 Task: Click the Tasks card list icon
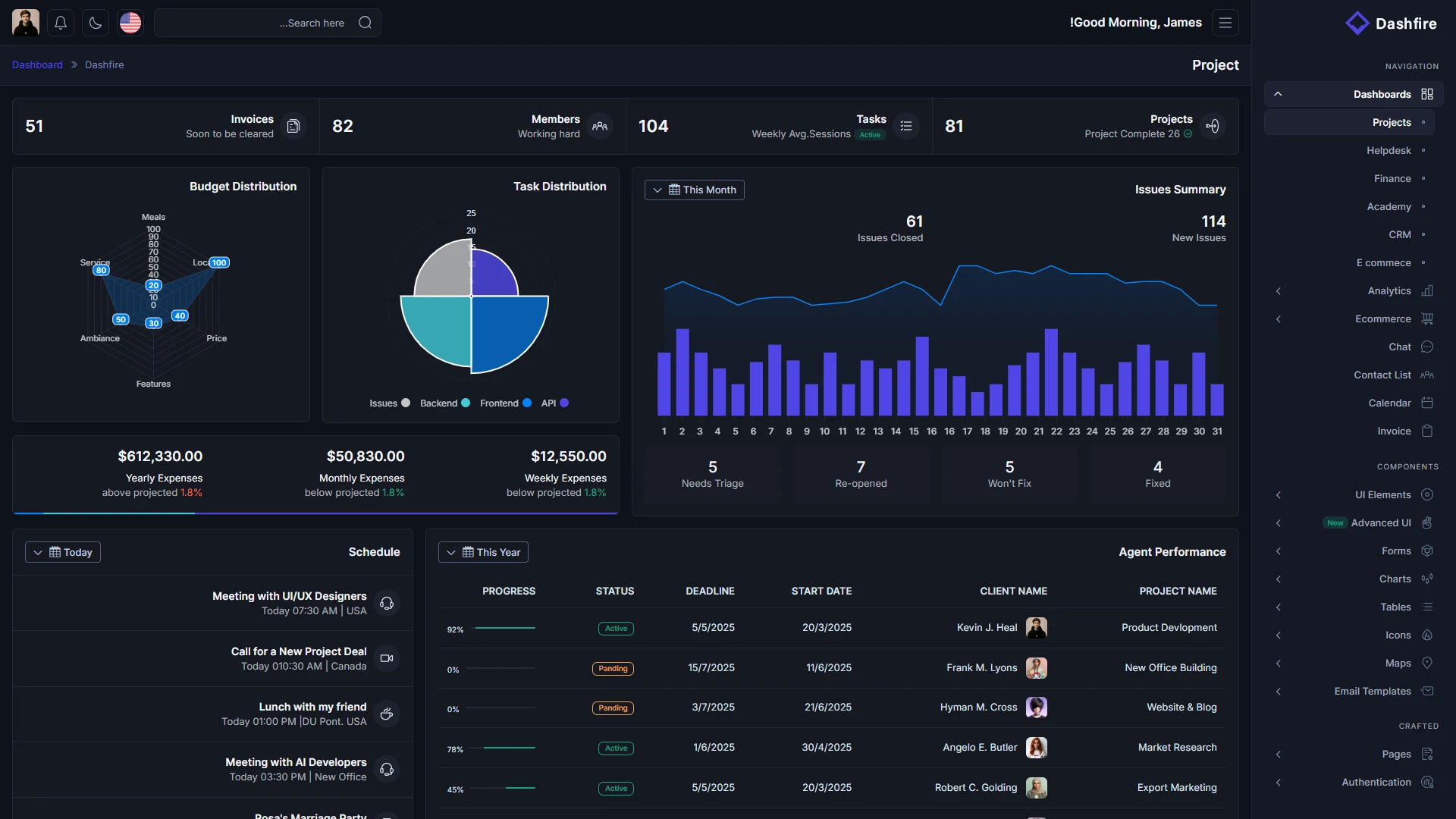coord(906,126)
